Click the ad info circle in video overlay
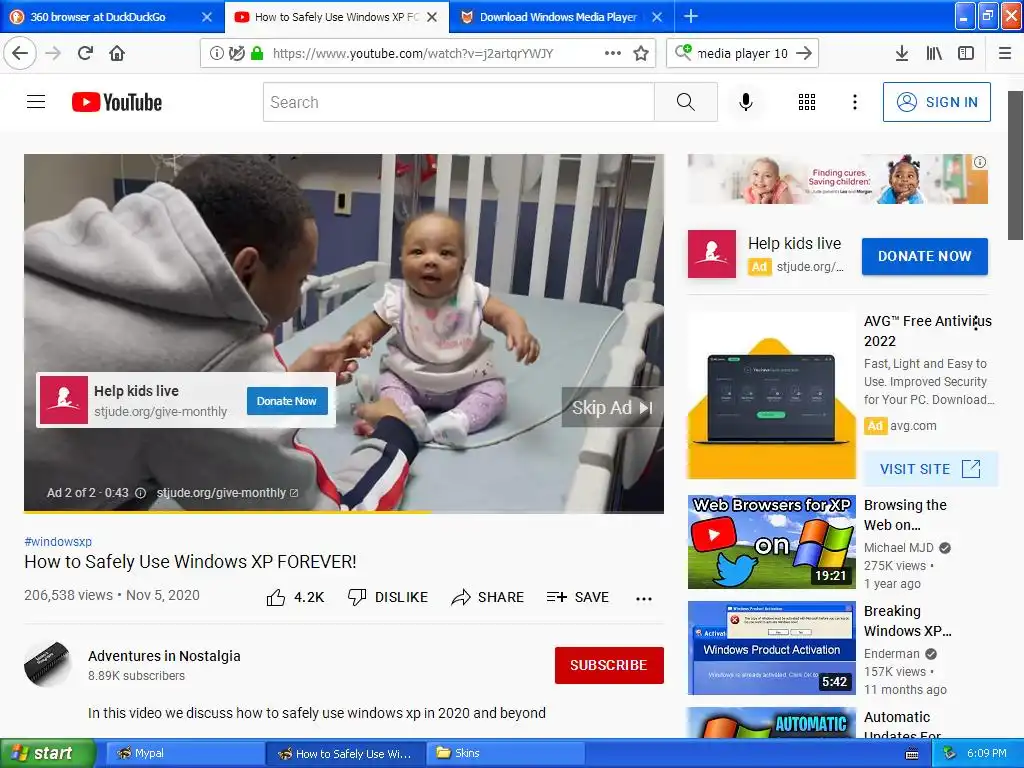 point(140,493)
